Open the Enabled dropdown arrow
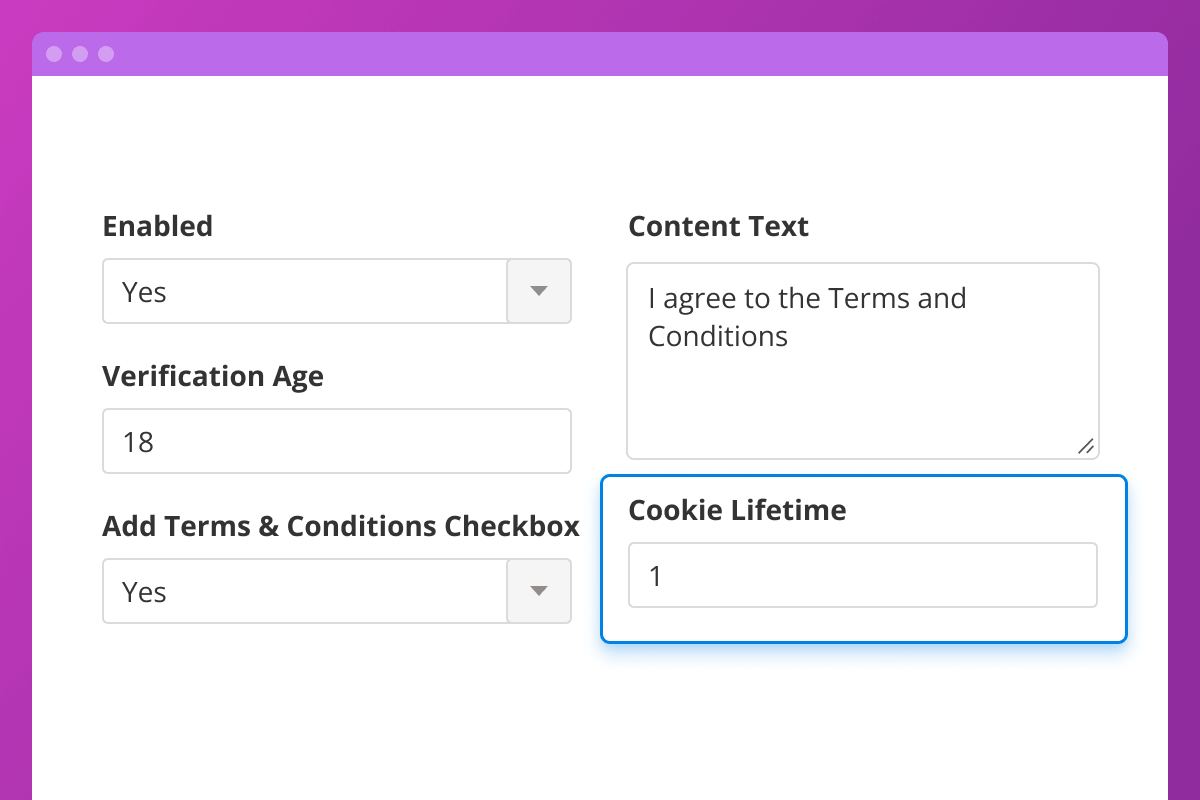 point(539,291)
